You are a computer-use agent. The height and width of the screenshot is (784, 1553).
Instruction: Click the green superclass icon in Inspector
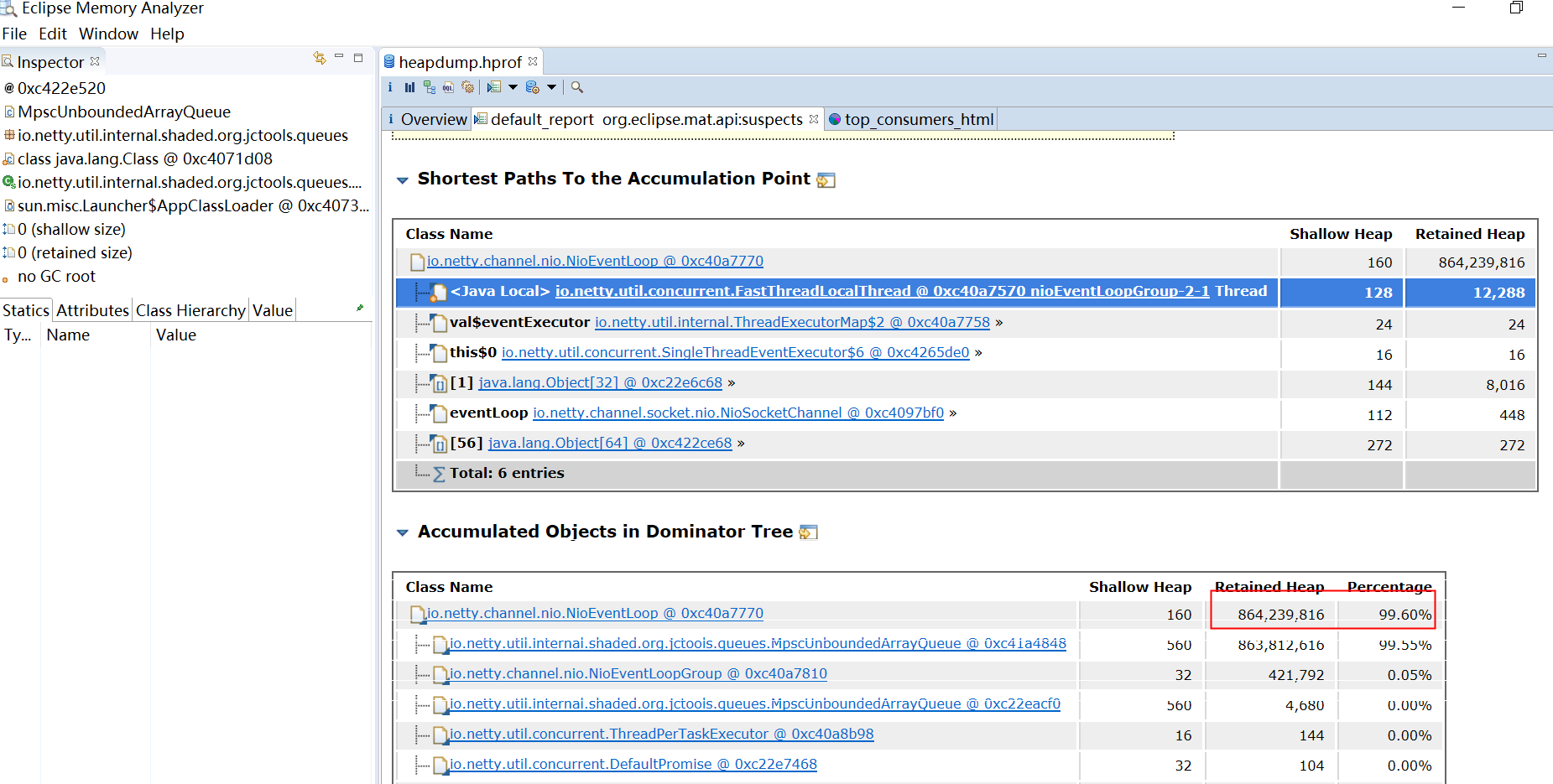coord(9,182)
